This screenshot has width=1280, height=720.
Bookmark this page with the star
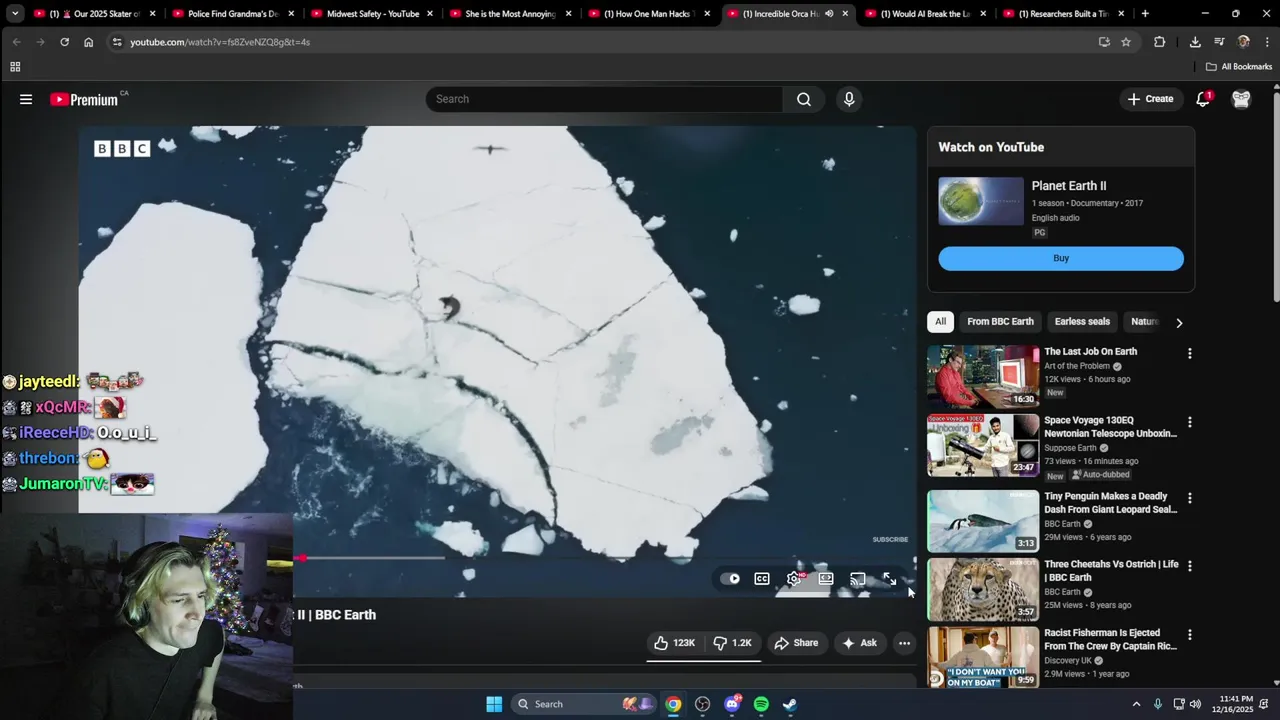(1126, 42)
